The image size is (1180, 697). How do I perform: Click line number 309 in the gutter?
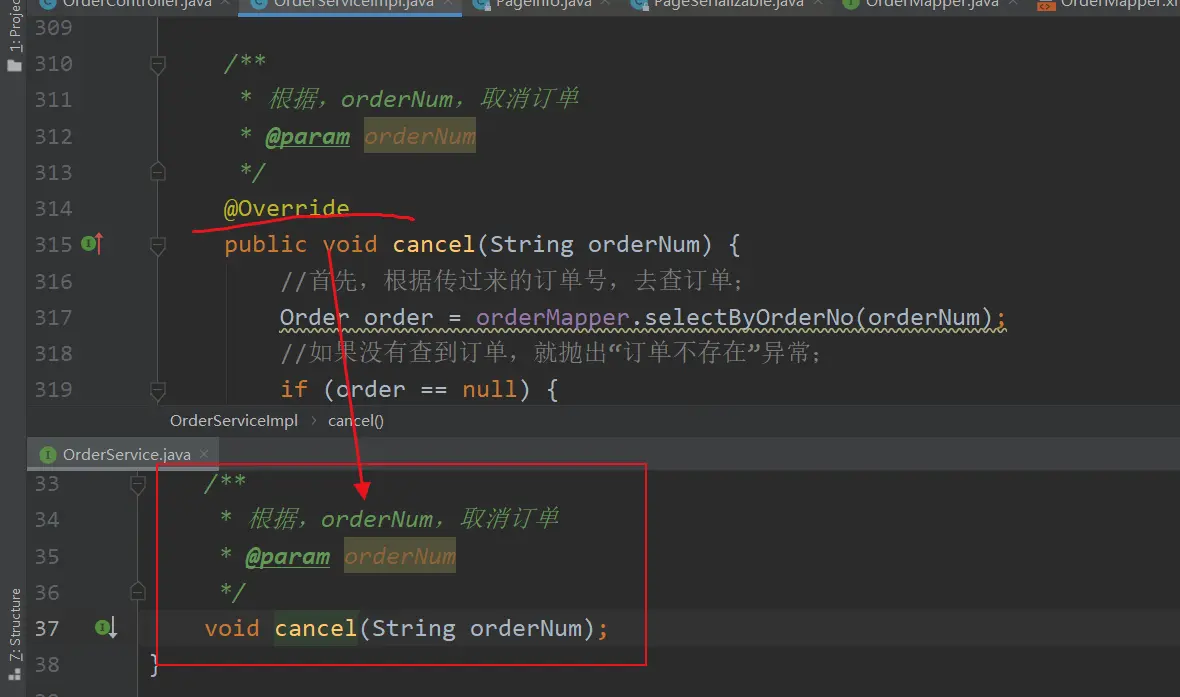point(53,28)
